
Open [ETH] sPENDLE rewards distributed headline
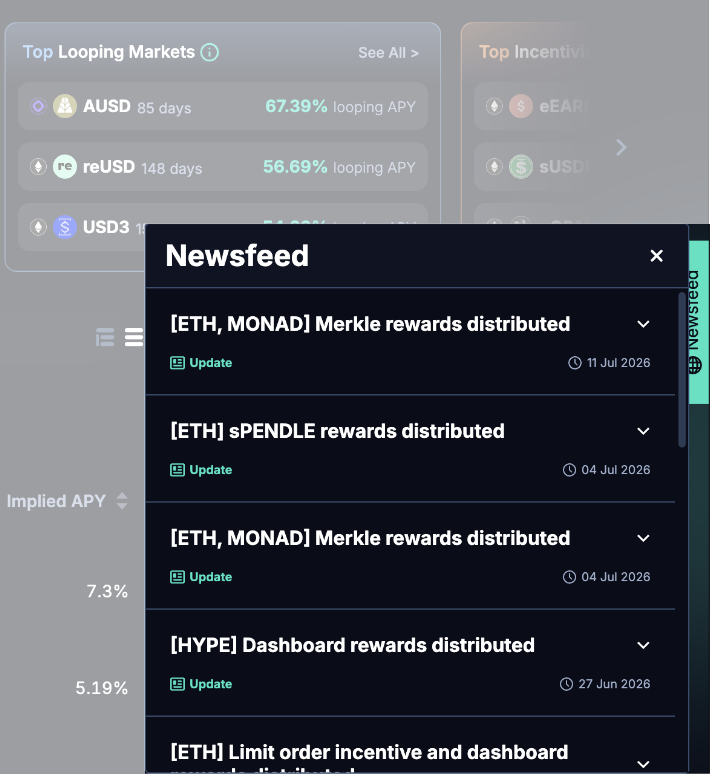(338, 431)
